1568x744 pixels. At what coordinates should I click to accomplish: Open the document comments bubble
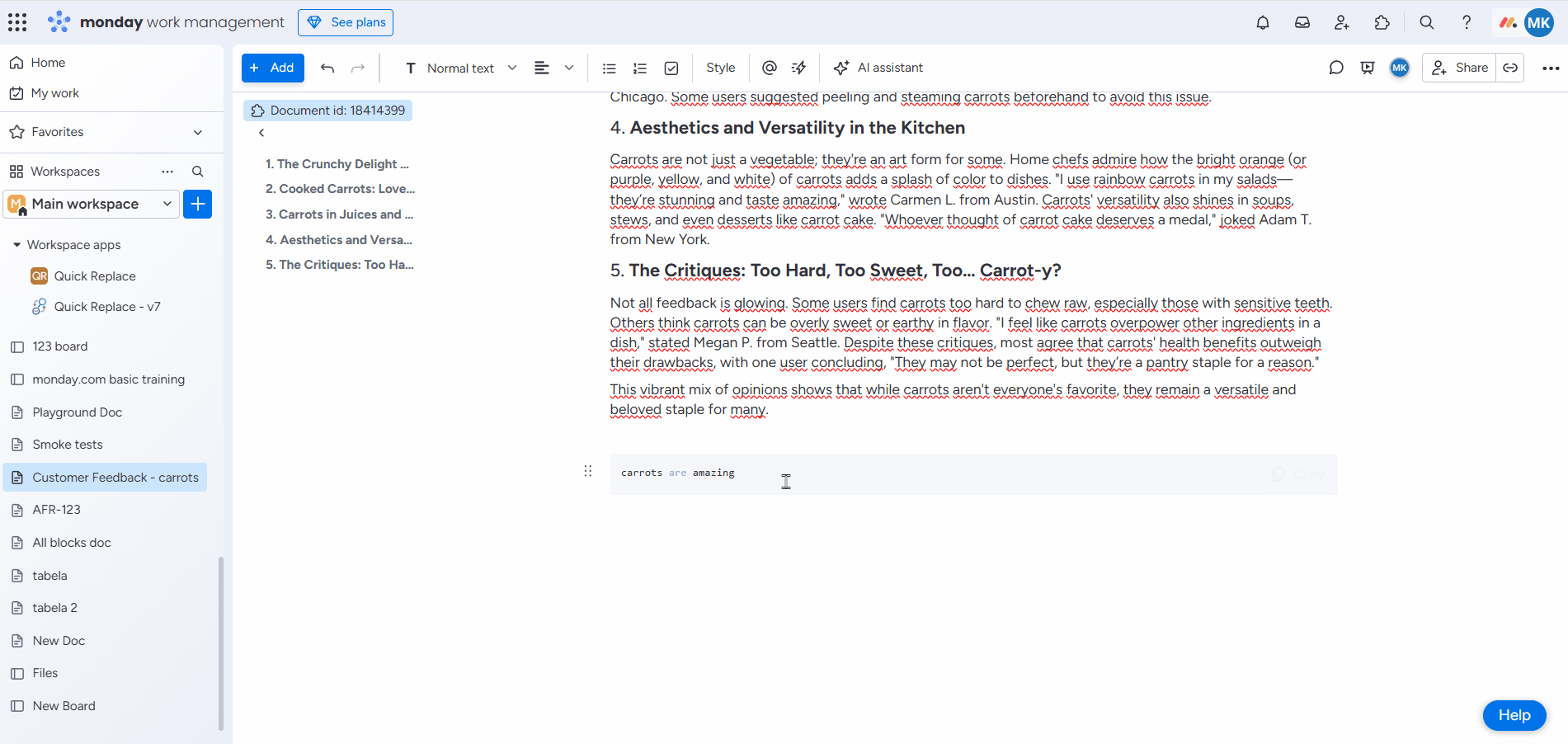coord(1336,68)
